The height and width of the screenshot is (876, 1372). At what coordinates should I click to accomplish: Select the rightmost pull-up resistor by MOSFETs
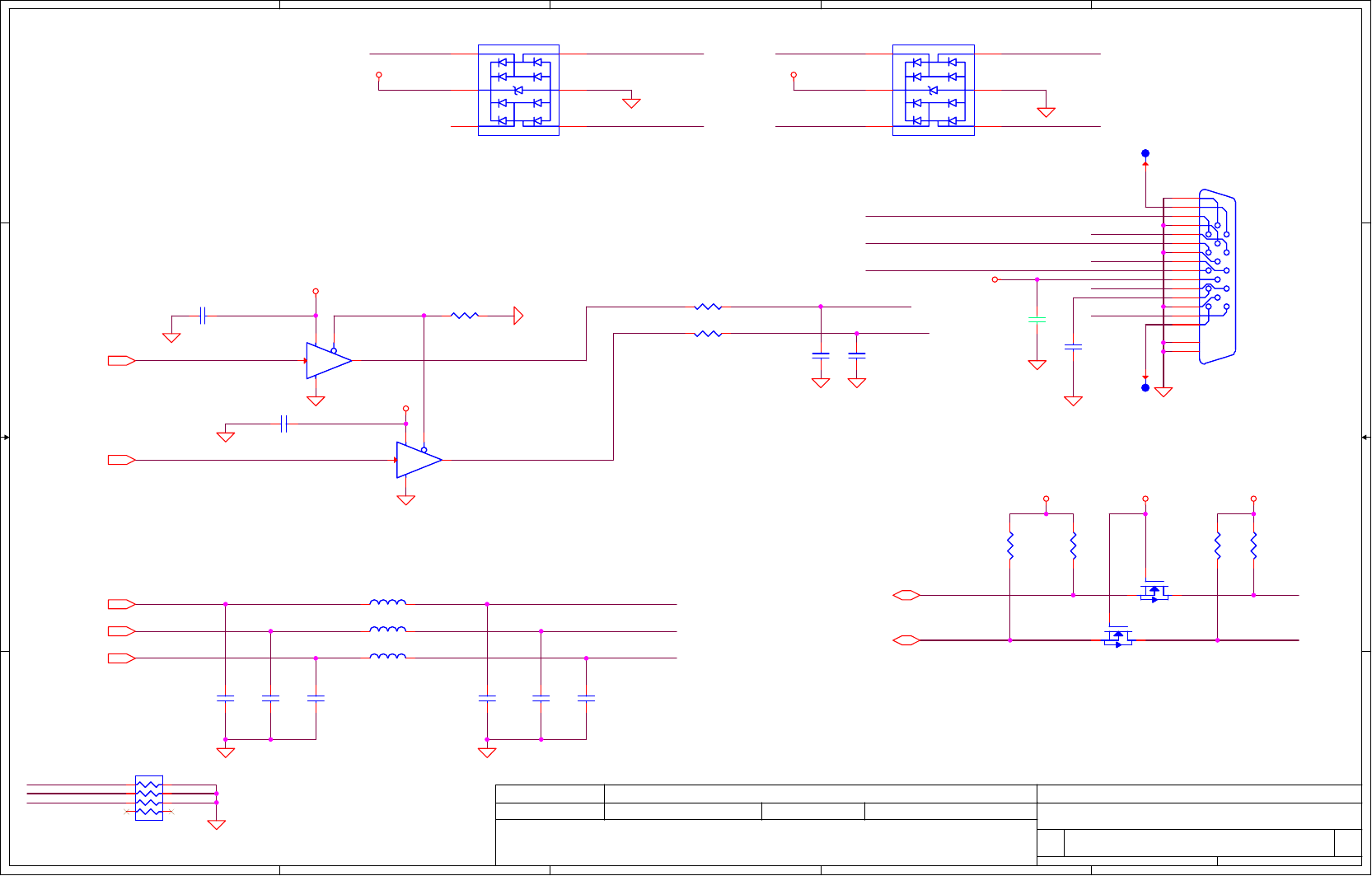1253,546
